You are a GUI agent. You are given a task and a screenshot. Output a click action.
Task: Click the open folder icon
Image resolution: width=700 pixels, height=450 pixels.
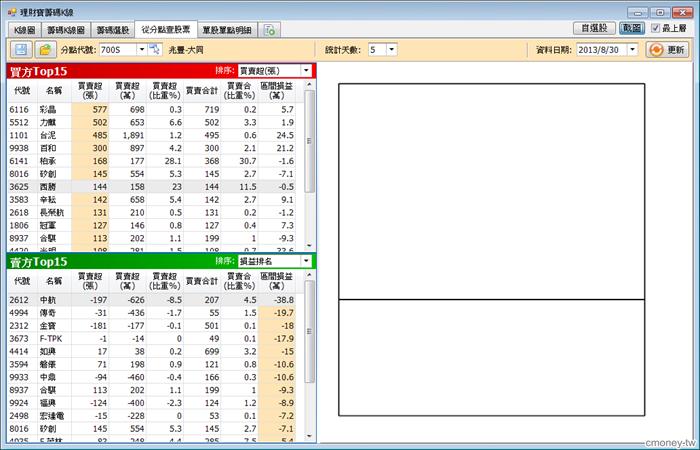point(45,50)
